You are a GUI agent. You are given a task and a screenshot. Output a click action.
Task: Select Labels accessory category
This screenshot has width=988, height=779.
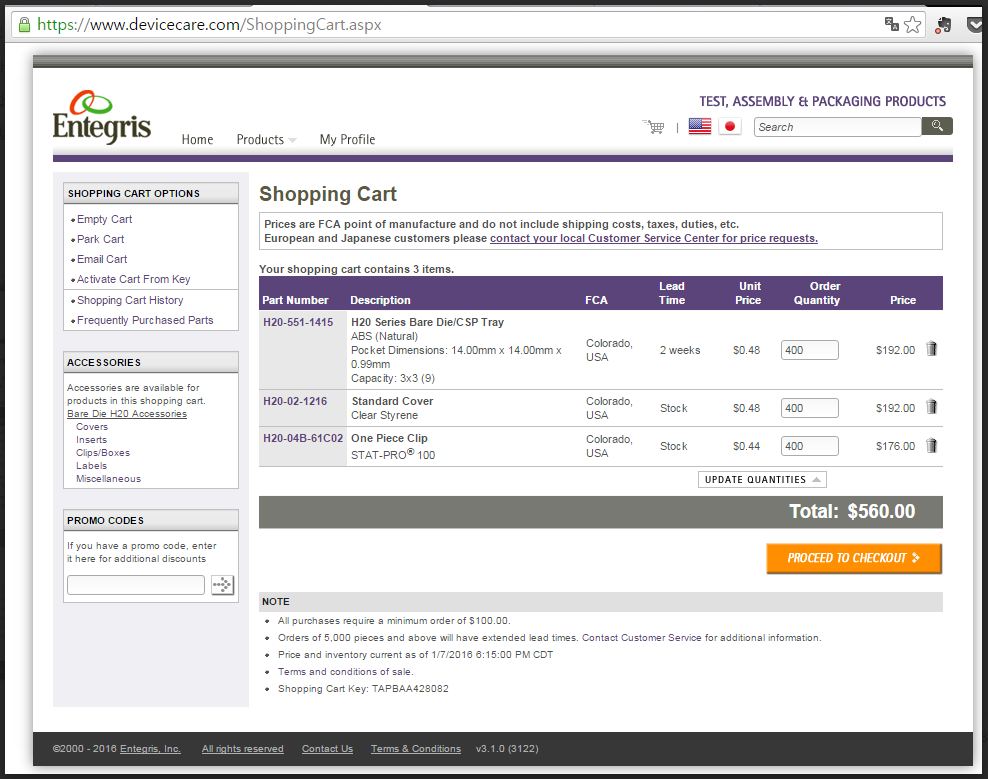coord(91,466)
